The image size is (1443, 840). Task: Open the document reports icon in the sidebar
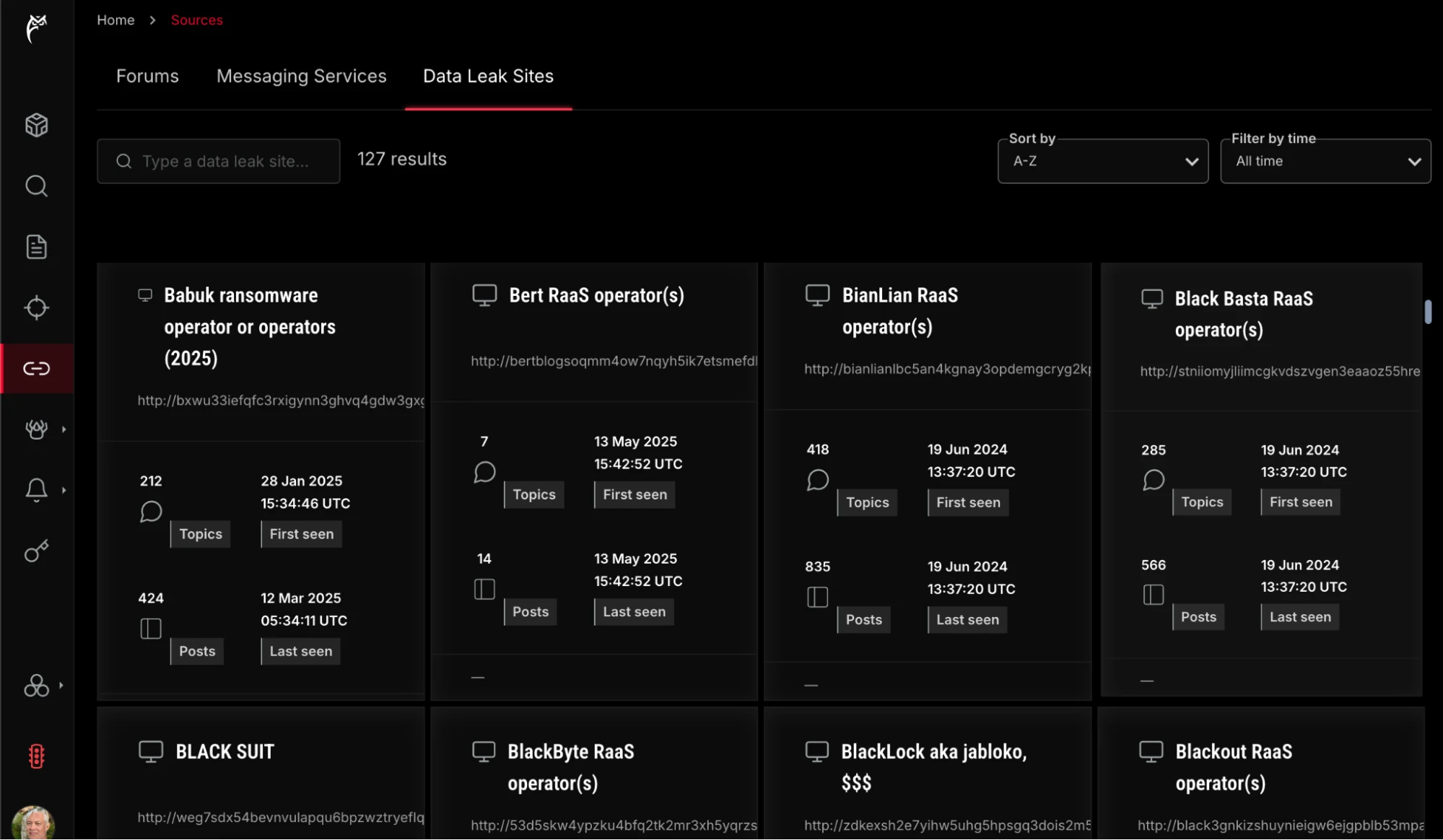(36, 247)
